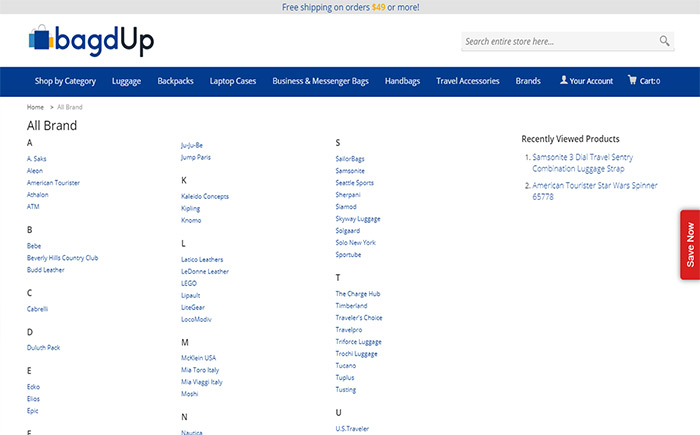700x435 pixels.
Task: Click the Your Account person icon
Action: pos(564,80)
